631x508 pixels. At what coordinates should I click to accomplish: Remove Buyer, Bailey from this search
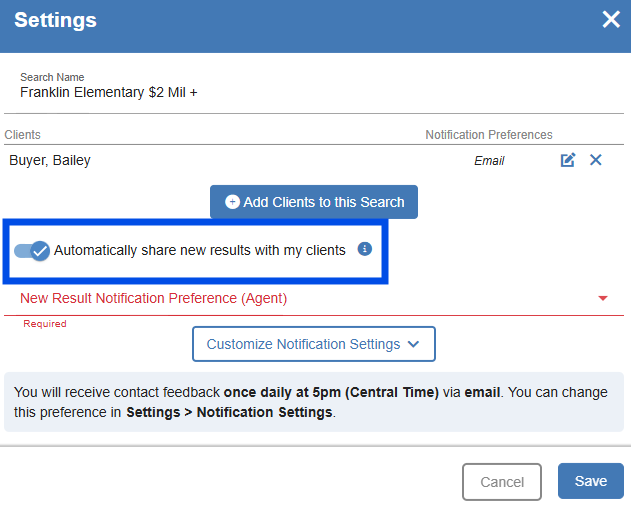click(x=596, y=160)
